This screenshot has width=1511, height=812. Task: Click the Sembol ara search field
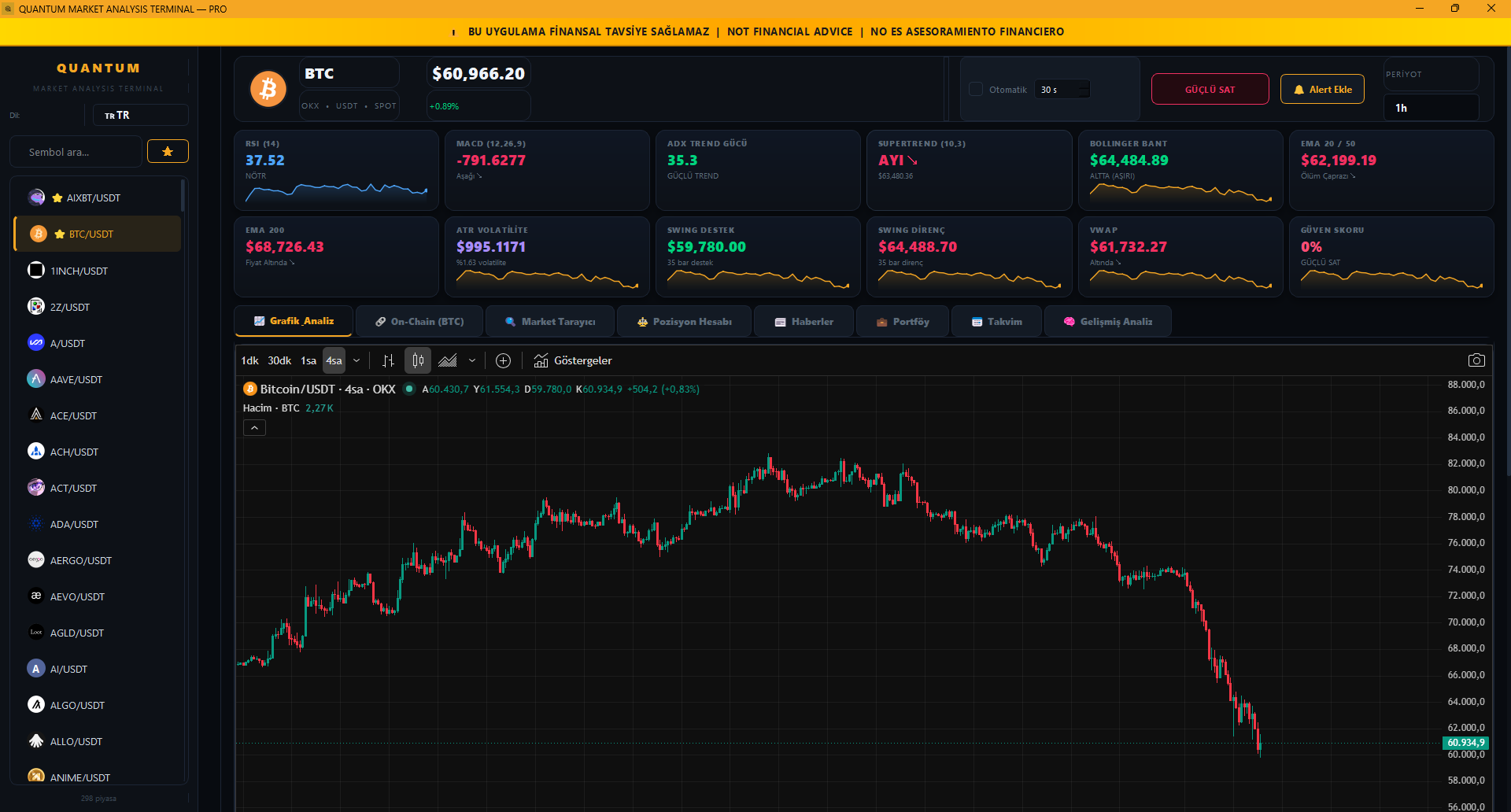[x=76, y=151]
